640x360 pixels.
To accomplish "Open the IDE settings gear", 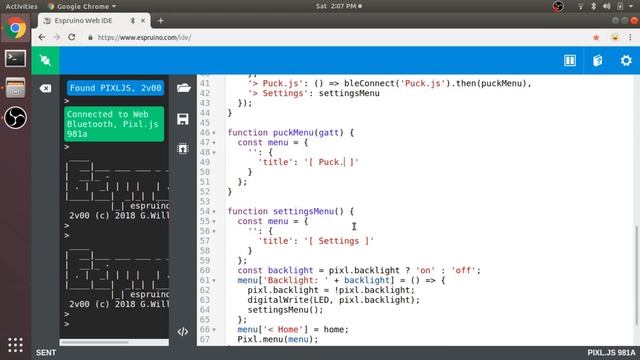I will (626, 60).
